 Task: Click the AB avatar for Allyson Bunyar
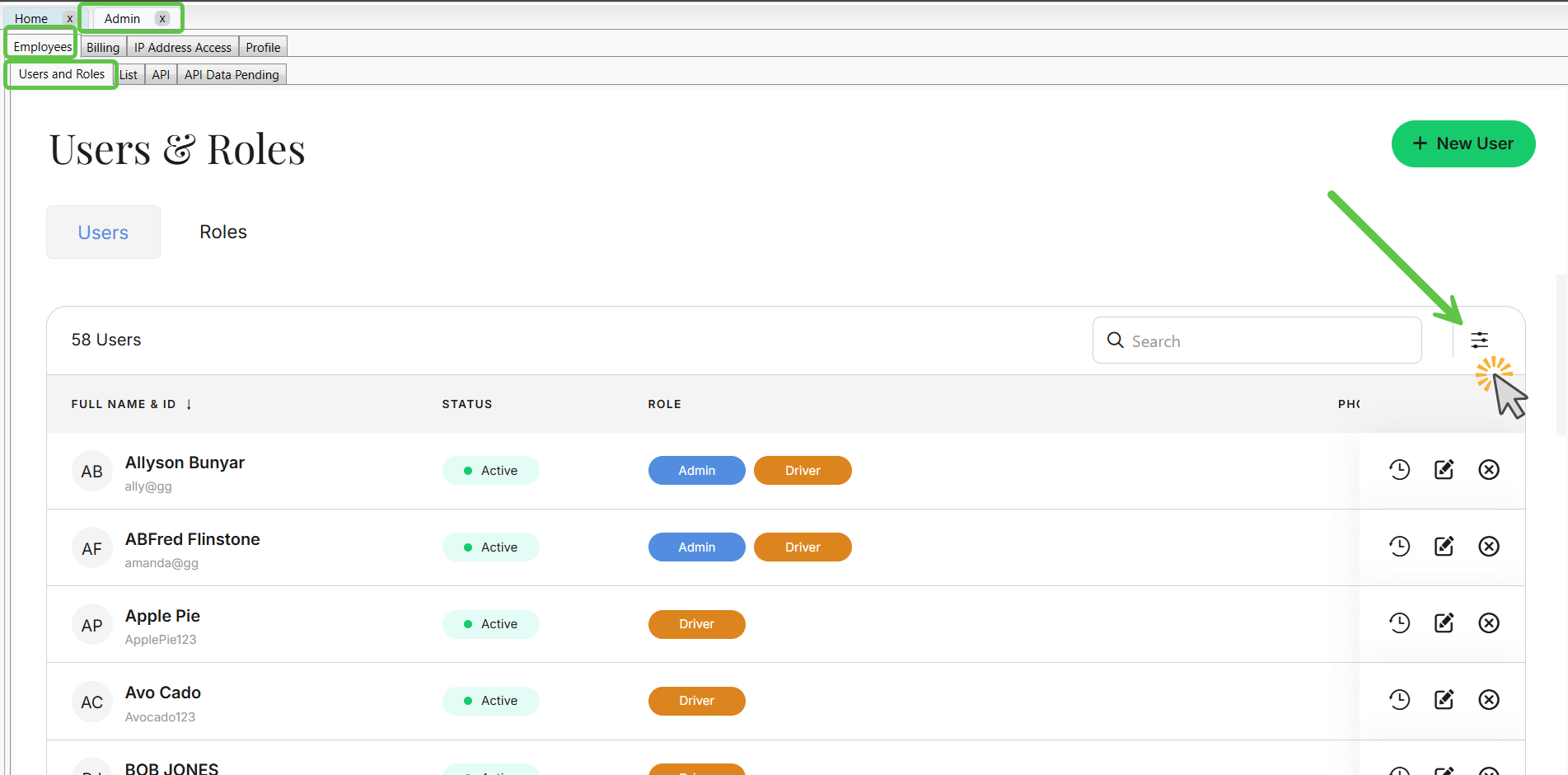(92, 472)
